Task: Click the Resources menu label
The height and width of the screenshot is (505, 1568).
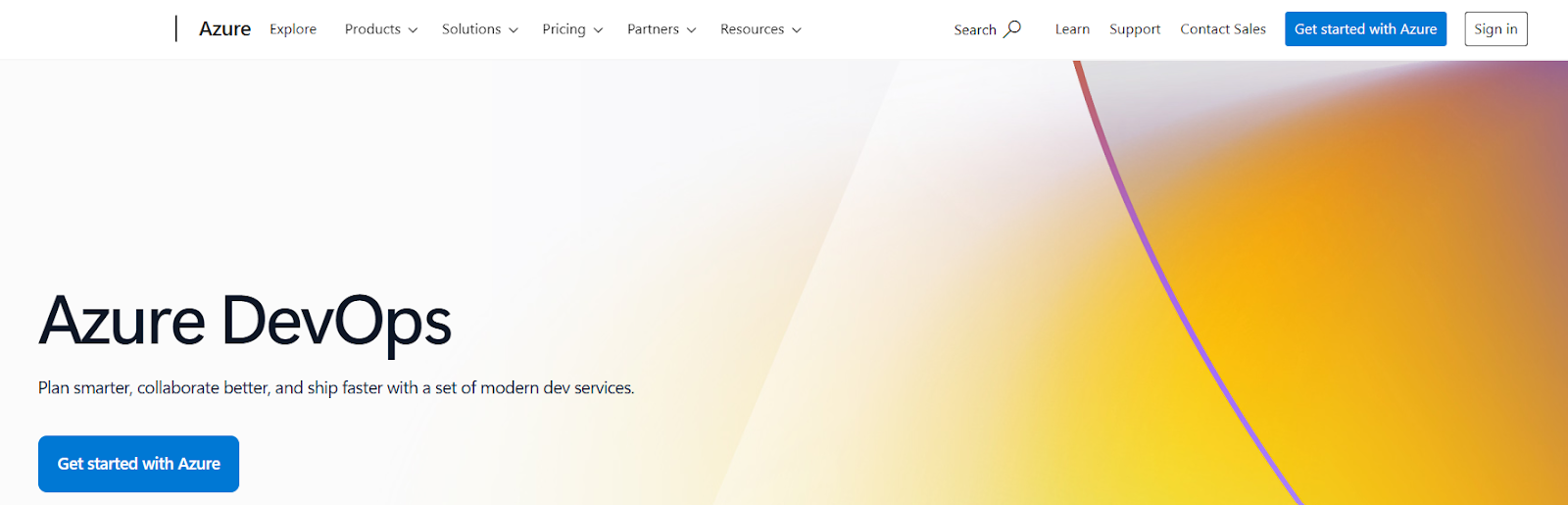Action: tap(752, 29)
